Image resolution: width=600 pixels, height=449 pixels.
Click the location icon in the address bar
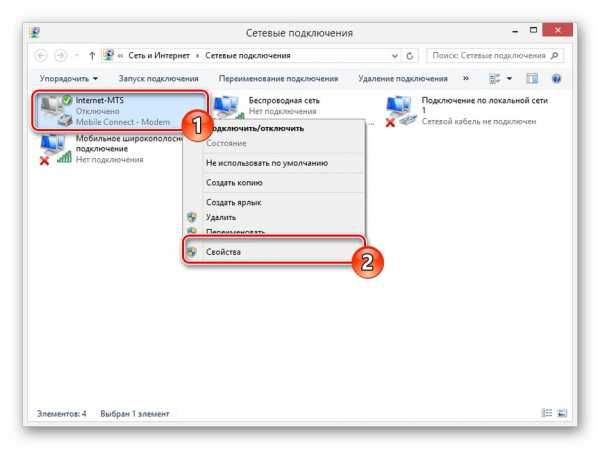click(x=109, y=56)
